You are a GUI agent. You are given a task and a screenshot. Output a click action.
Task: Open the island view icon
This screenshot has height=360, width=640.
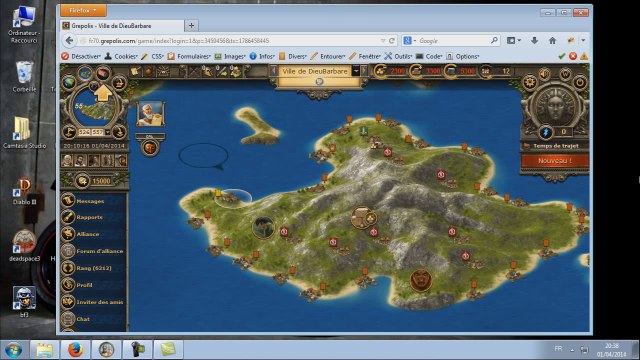pyautogui.click(x=85, y=73)
